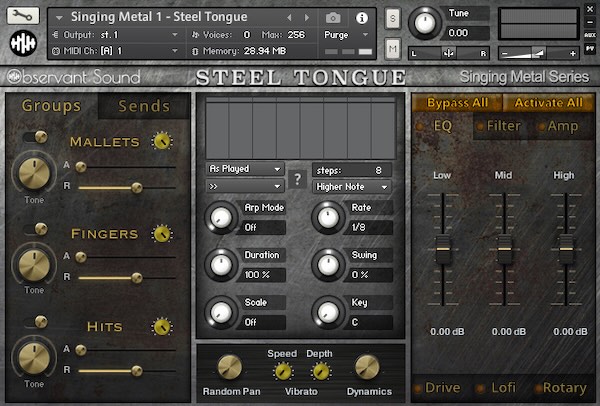Toggle the Mallets group on/off switch
The width and height of the screenshot is (600, 406).
tap(36, 137)
